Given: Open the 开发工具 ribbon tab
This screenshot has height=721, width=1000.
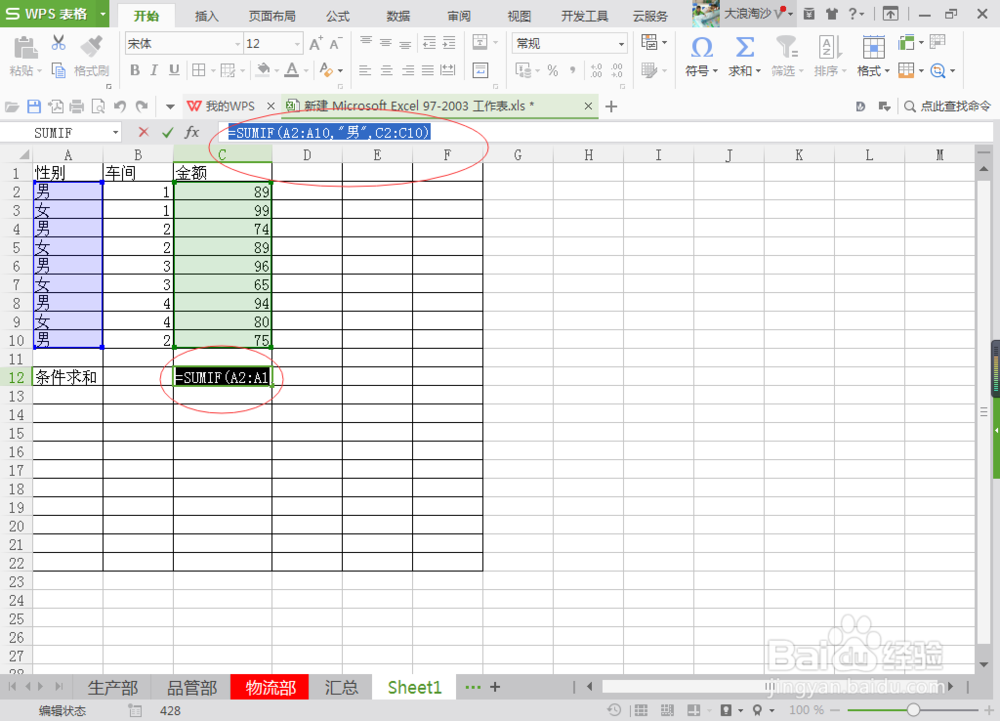Looking at the screenshot, I should [585, 16].
